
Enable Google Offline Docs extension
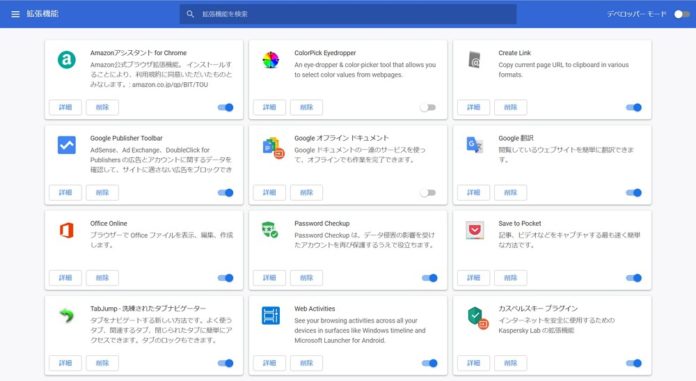point(428,193)
